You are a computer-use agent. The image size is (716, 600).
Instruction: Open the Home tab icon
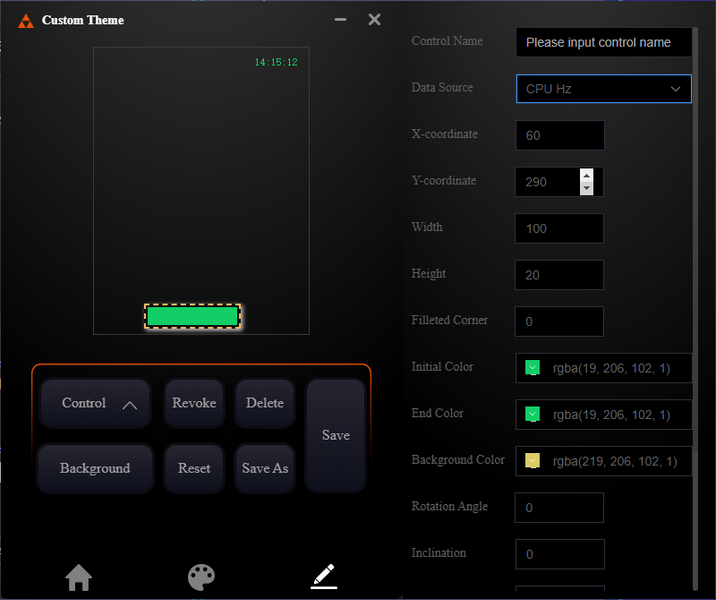click(x=79, y=577)
